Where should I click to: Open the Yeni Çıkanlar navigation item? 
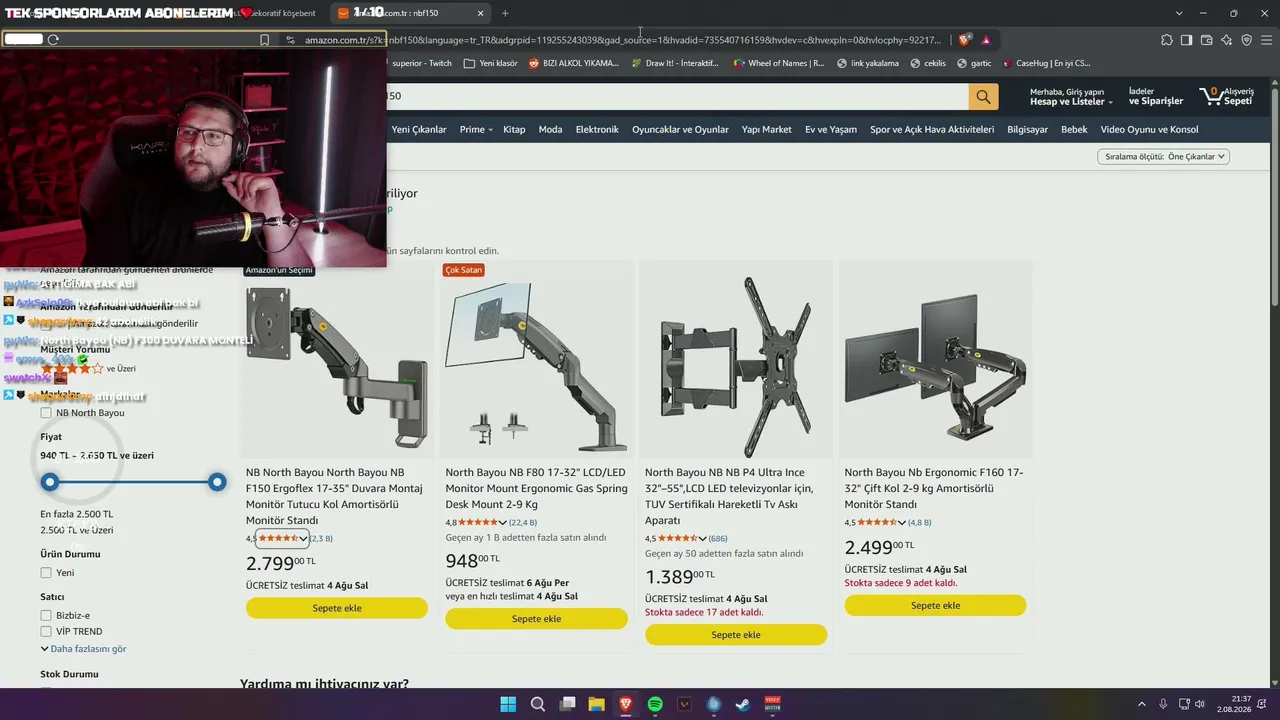point(419,130)
